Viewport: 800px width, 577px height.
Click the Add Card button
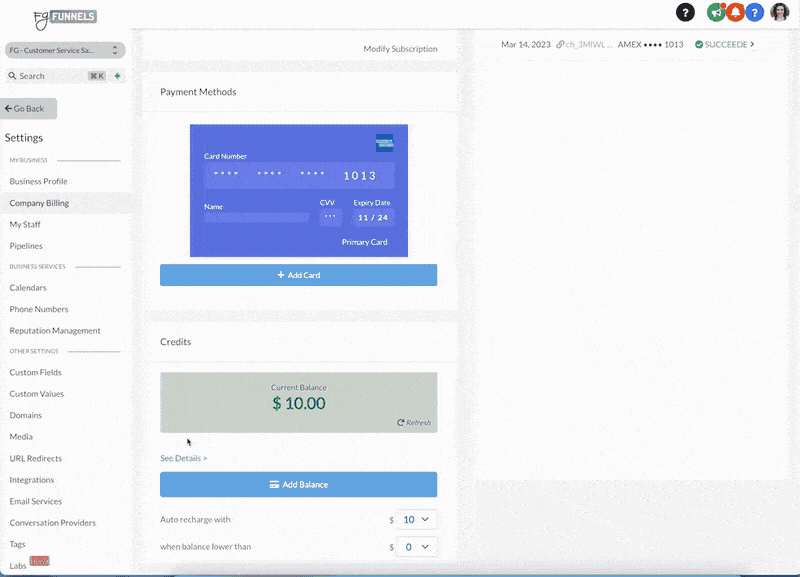click(298, 275)
